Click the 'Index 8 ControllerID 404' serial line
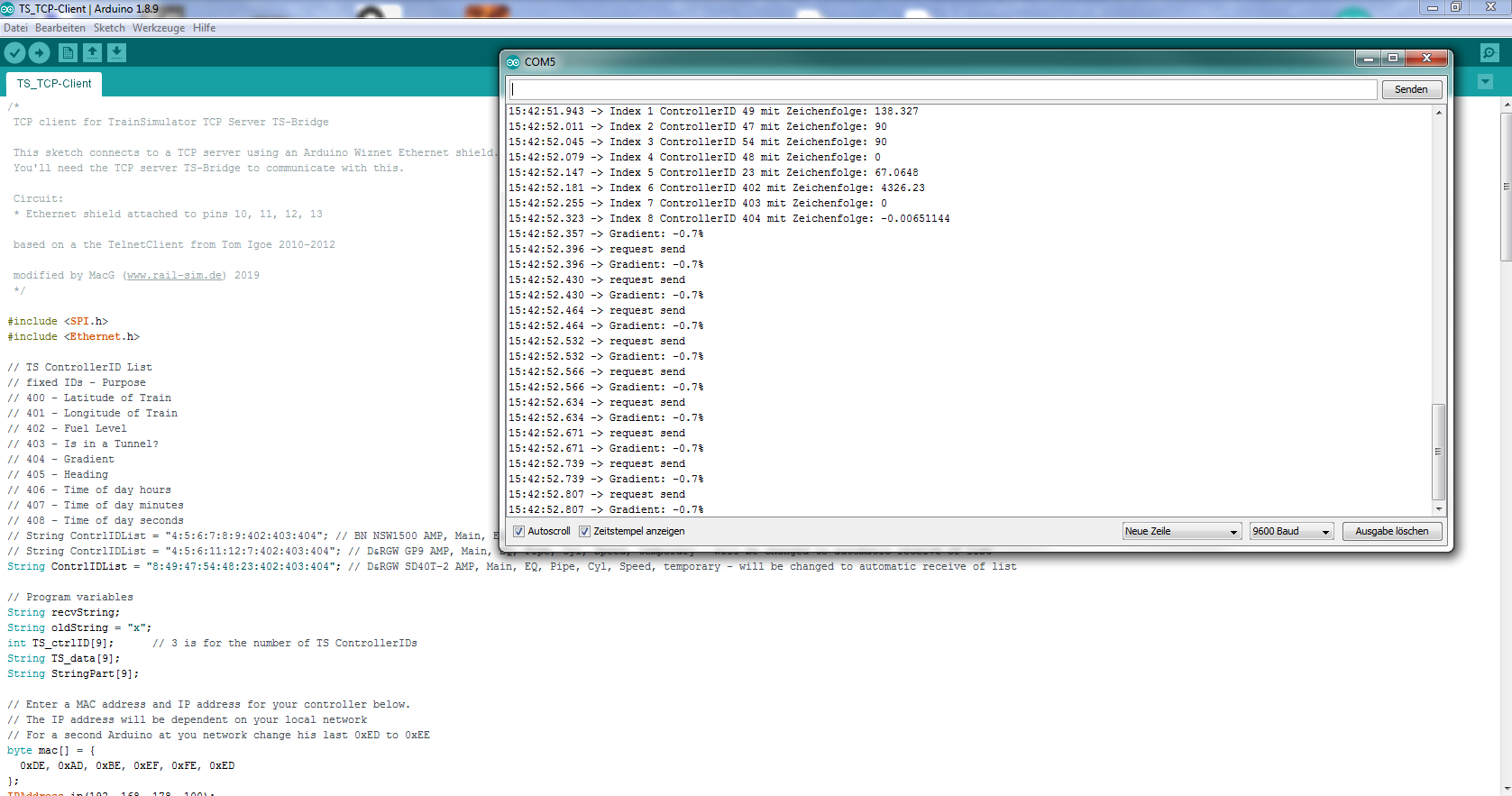 [x=729, y=219]
